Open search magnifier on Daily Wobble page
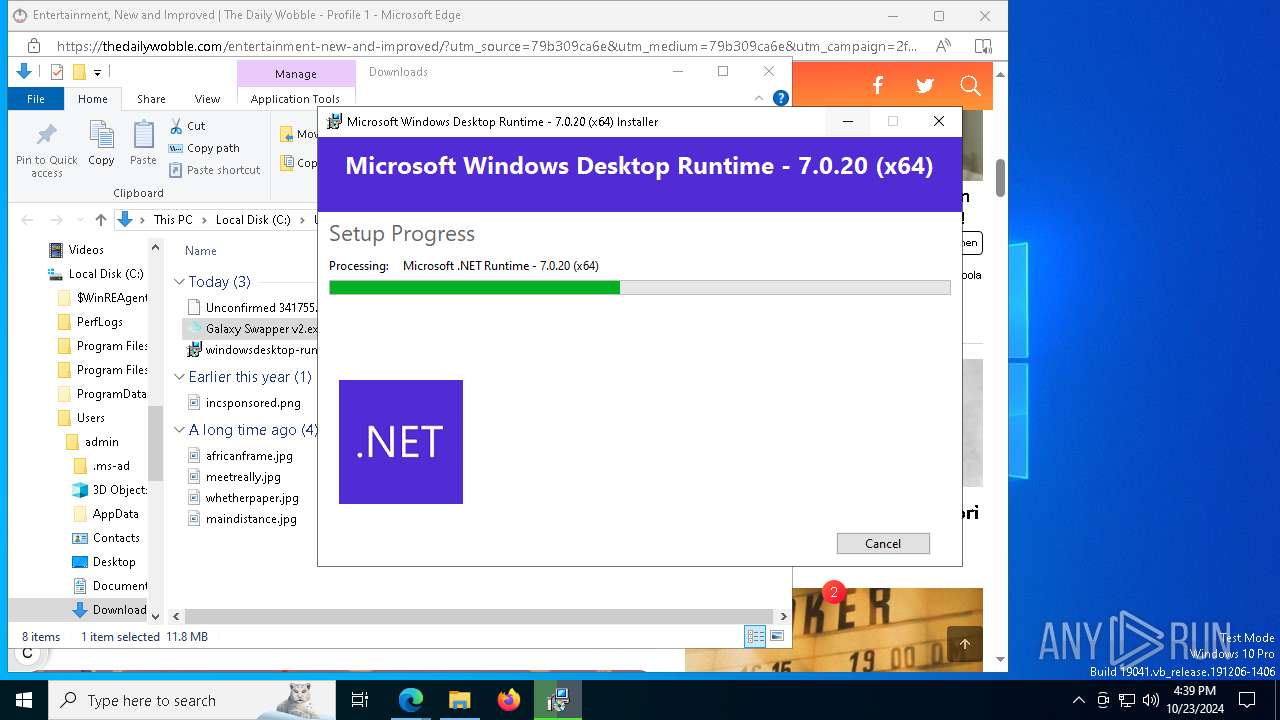 coord(970,86)
